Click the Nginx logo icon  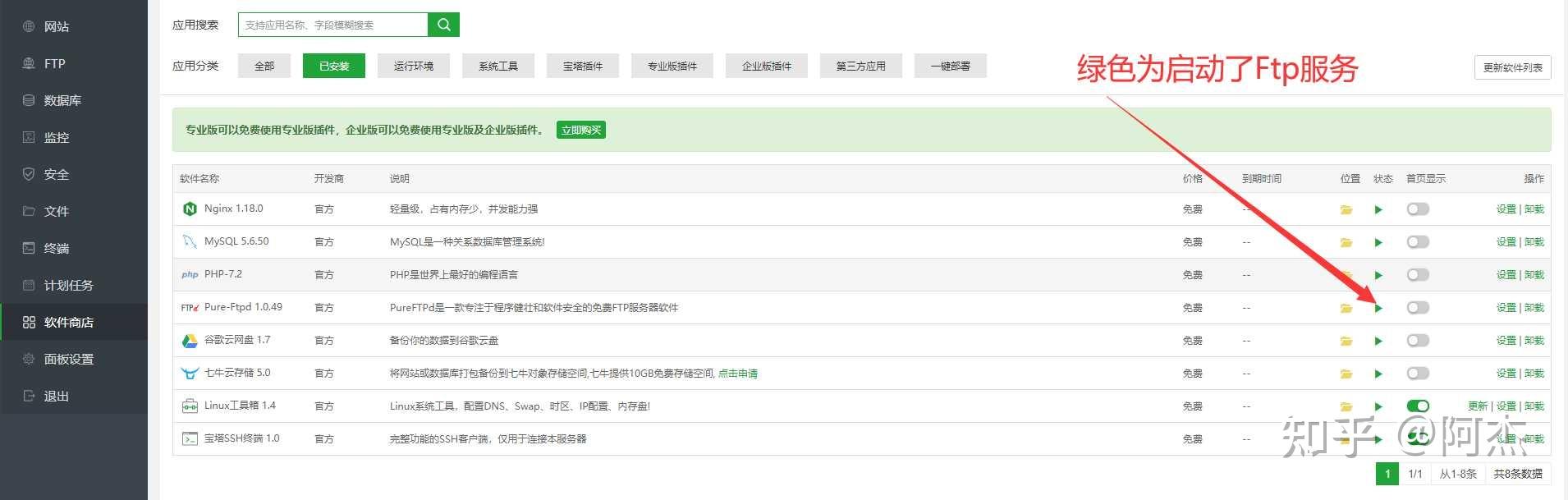pos(190,209)
